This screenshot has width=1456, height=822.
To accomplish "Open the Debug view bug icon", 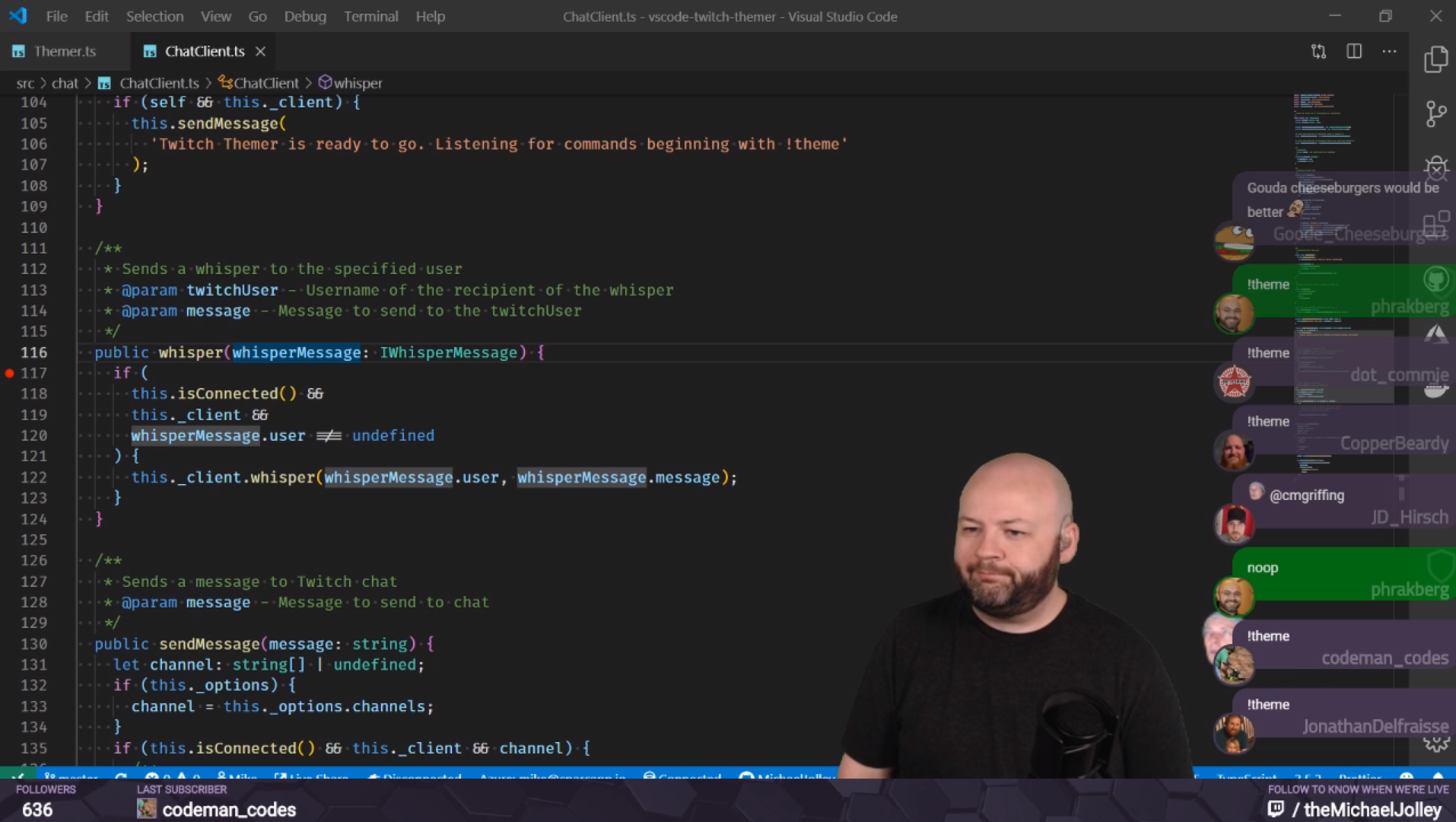I will click(x=1435, y=168).
